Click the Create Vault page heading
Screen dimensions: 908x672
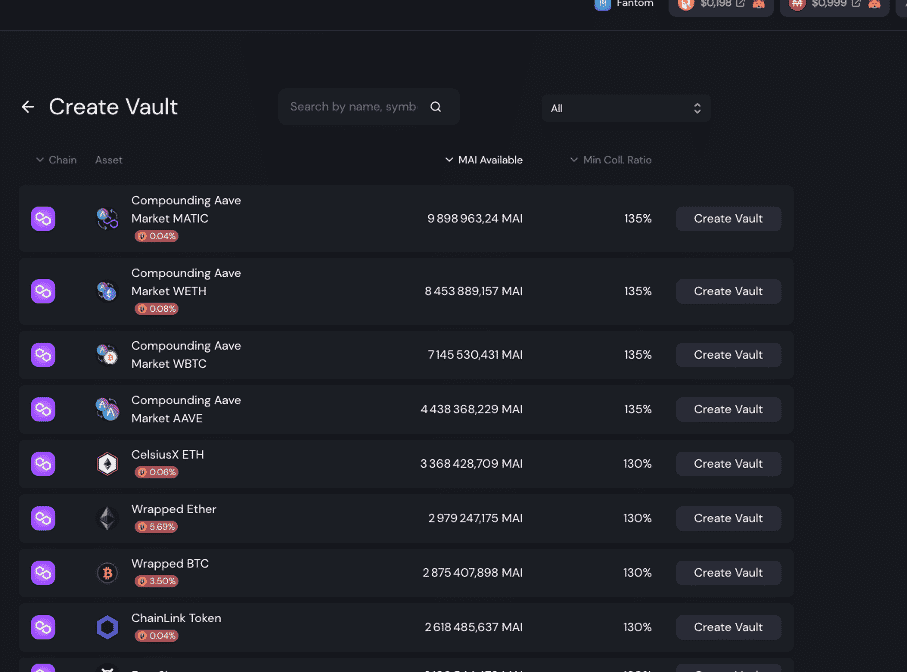tap(113, 107)
